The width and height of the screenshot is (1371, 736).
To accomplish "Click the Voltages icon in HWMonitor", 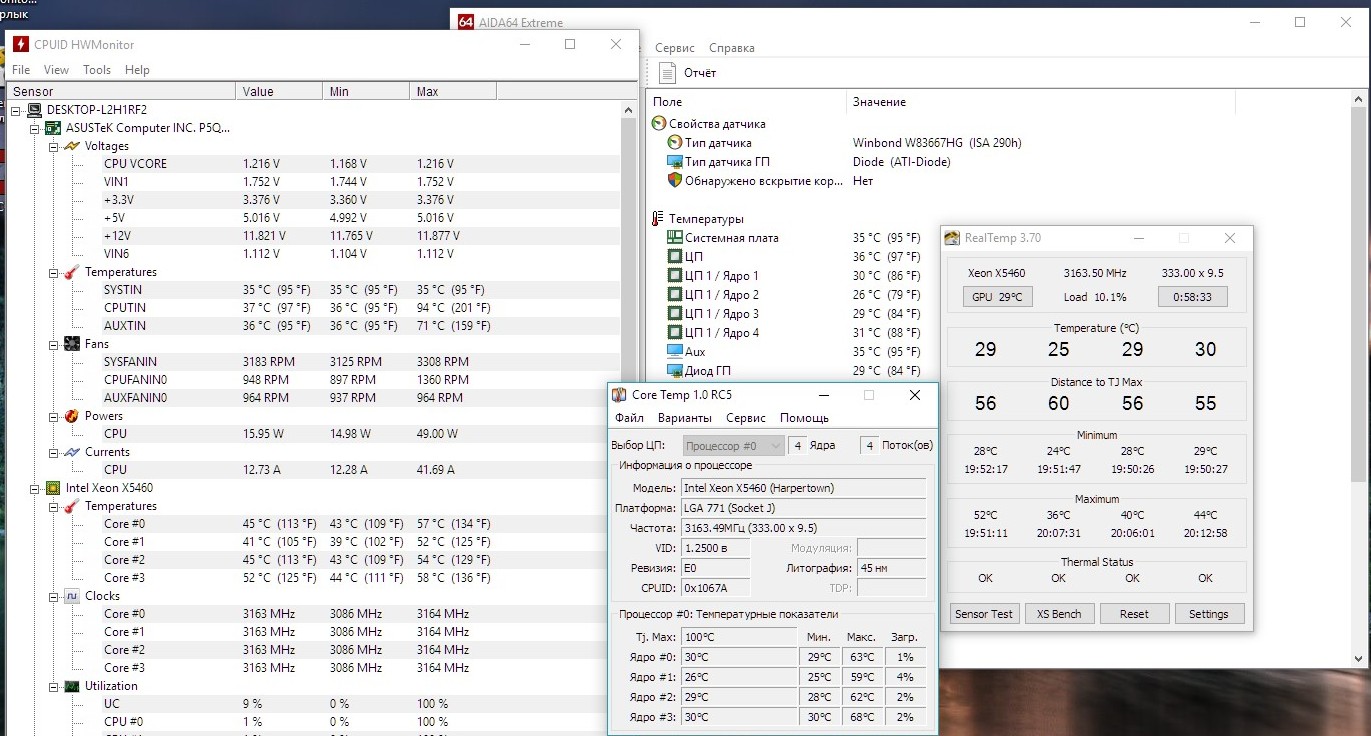I will (72, 146).
